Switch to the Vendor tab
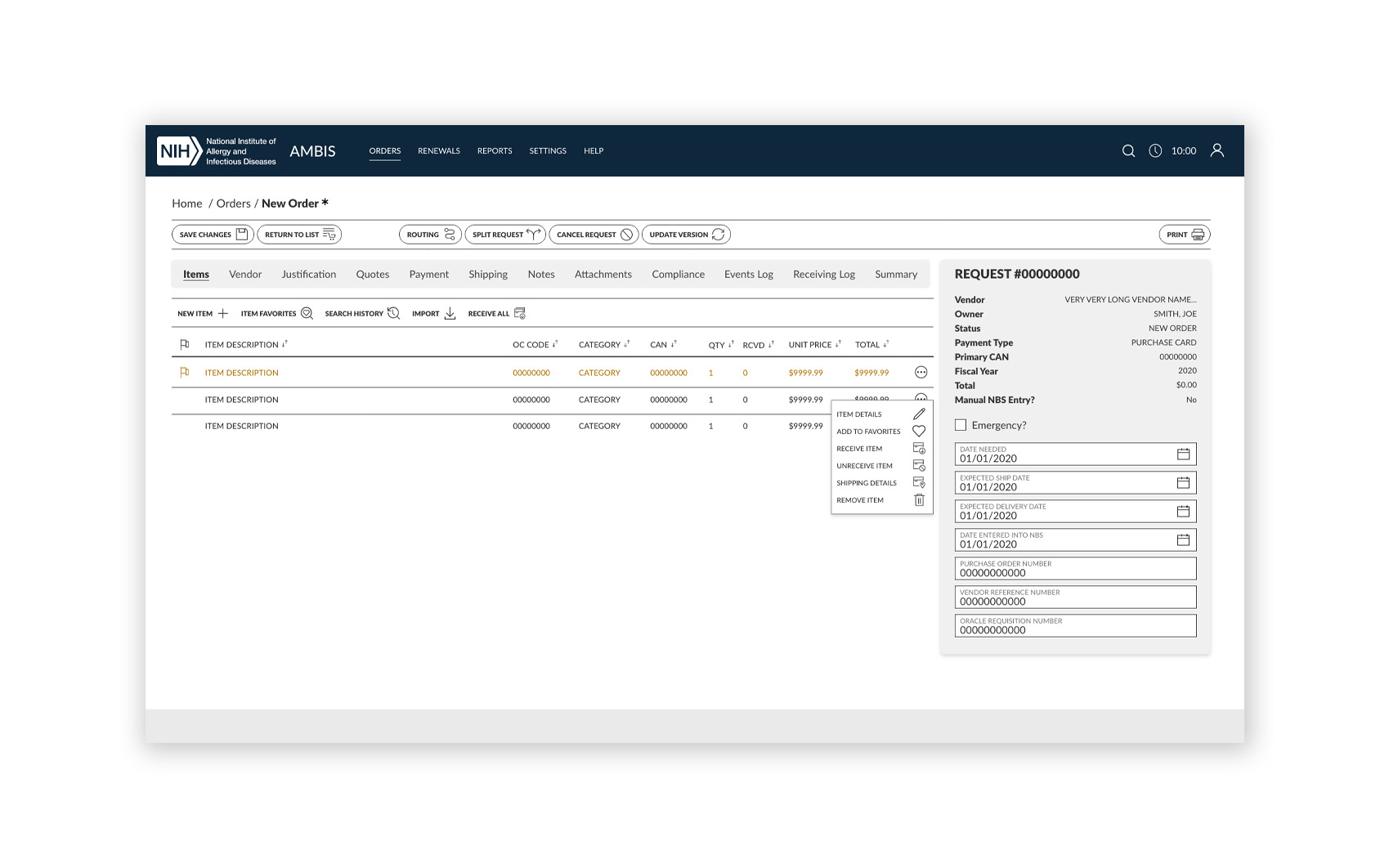 245,275
